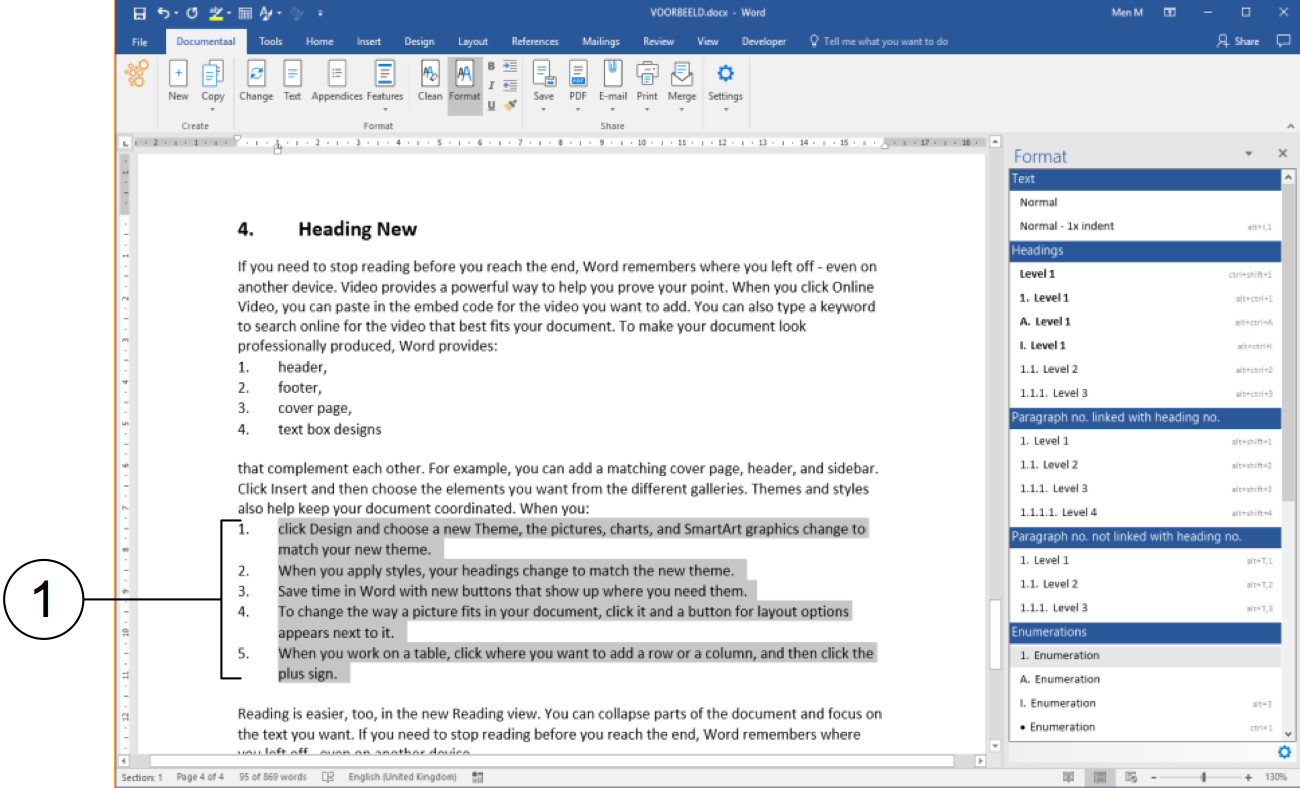1300x788 pixels.
Task: Create a new document with the New icon
Action: 178,73
